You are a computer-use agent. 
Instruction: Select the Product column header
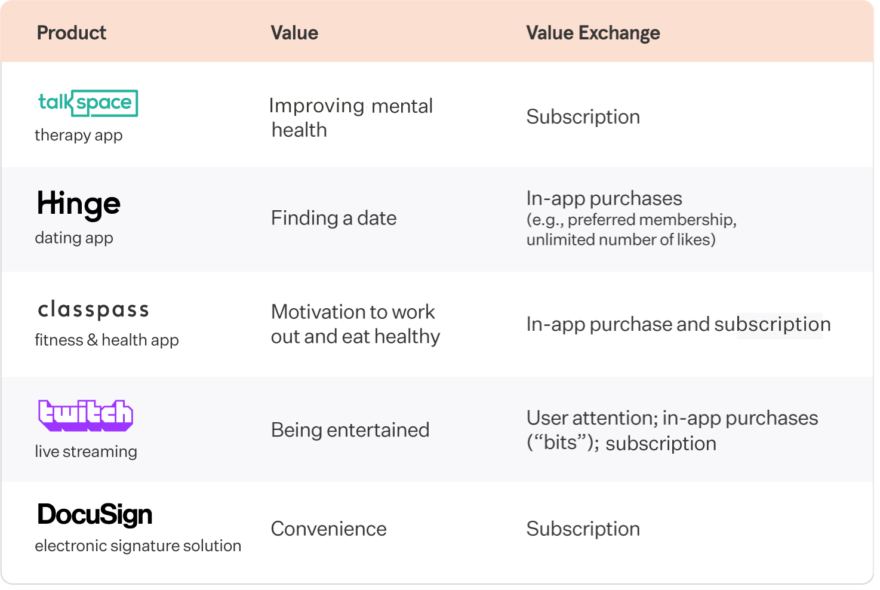click(71, 33)
